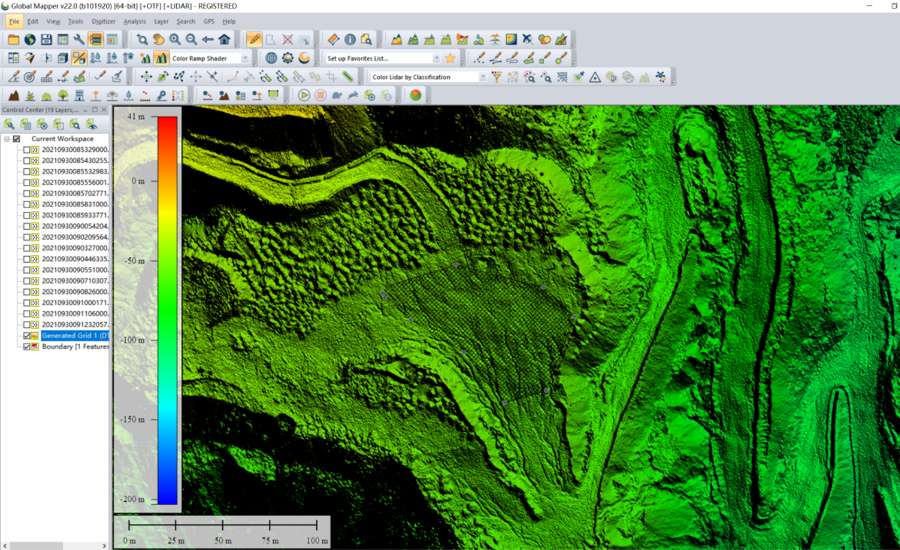Toggle the Generated Grid 1 layer checkbox

[x=27, y=336]
